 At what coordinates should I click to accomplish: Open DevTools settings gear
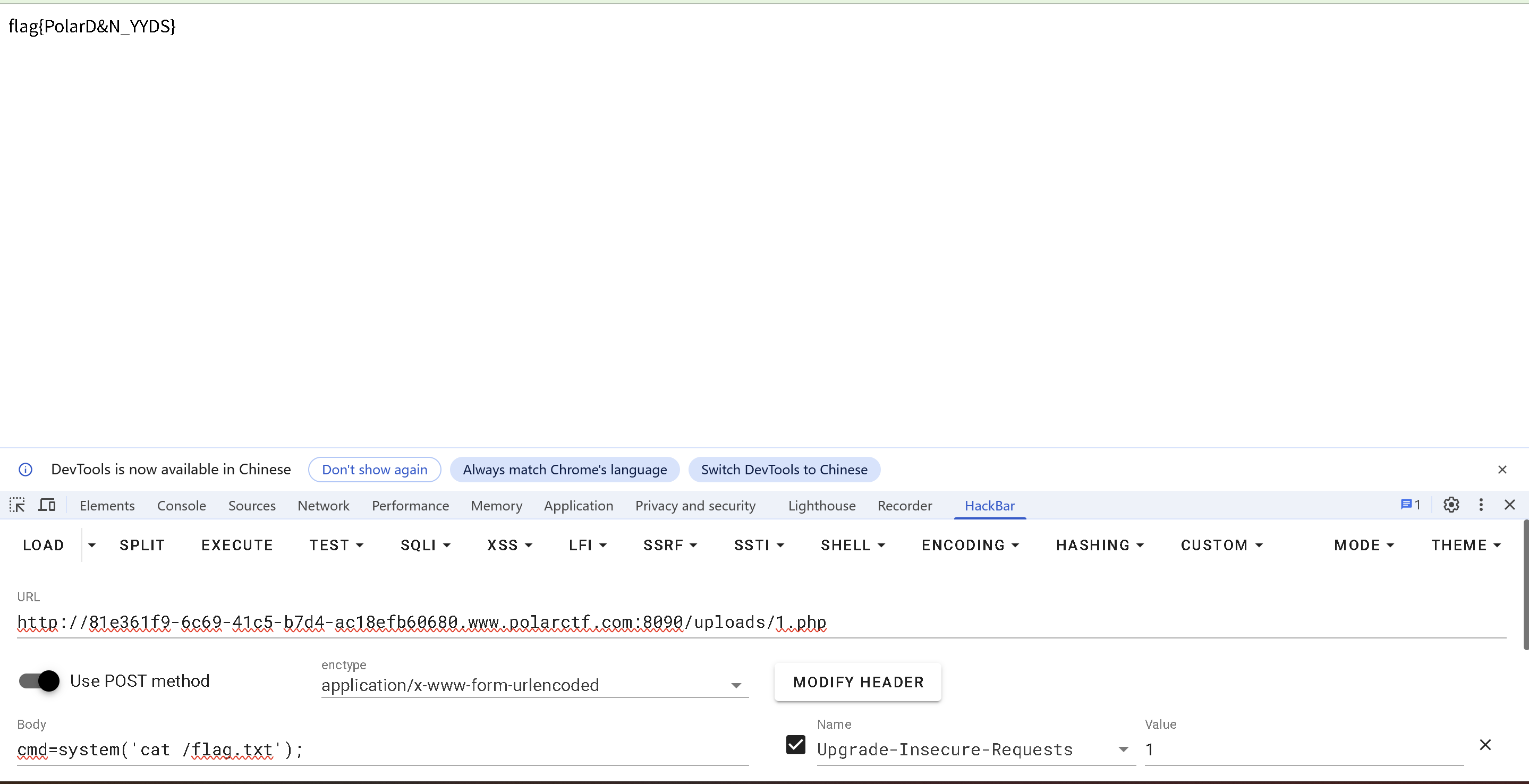(x=1451, y=505)
